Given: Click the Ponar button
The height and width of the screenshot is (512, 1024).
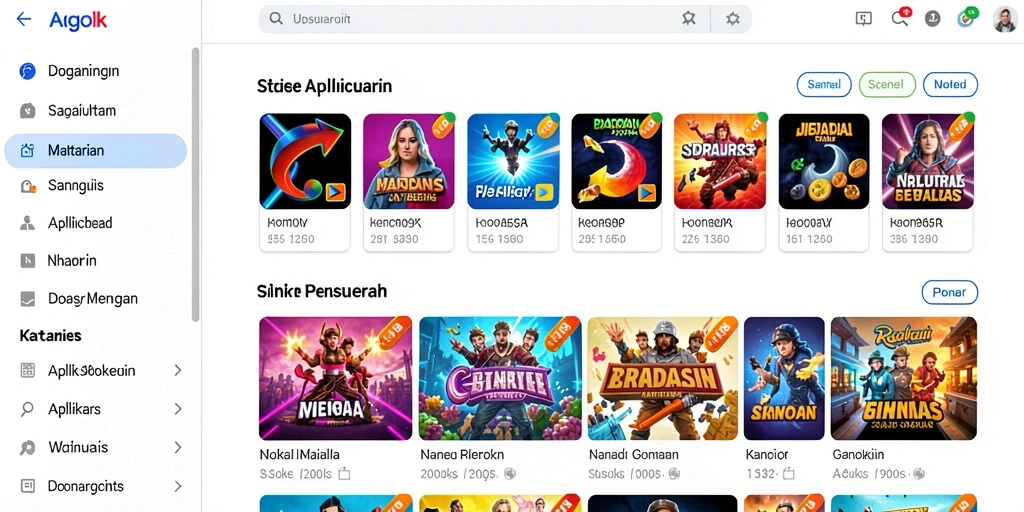Looking at the screenshot, I should point(950,293).
